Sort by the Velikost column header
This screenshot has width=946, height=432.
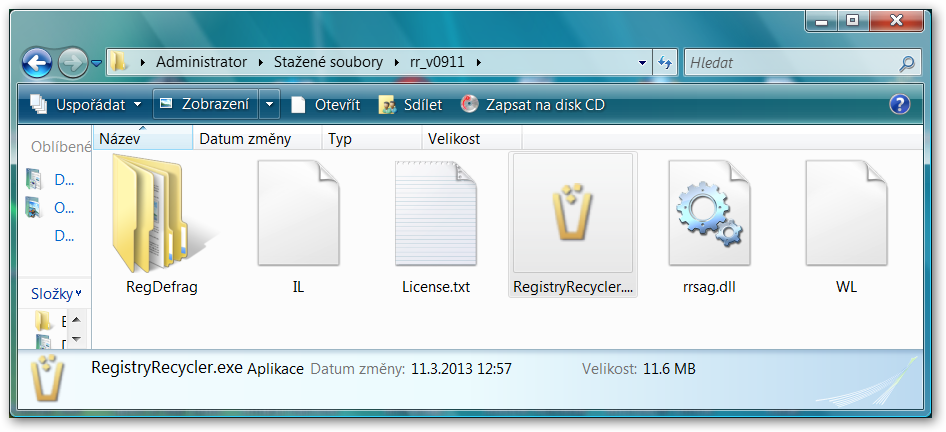coord(472,139)
